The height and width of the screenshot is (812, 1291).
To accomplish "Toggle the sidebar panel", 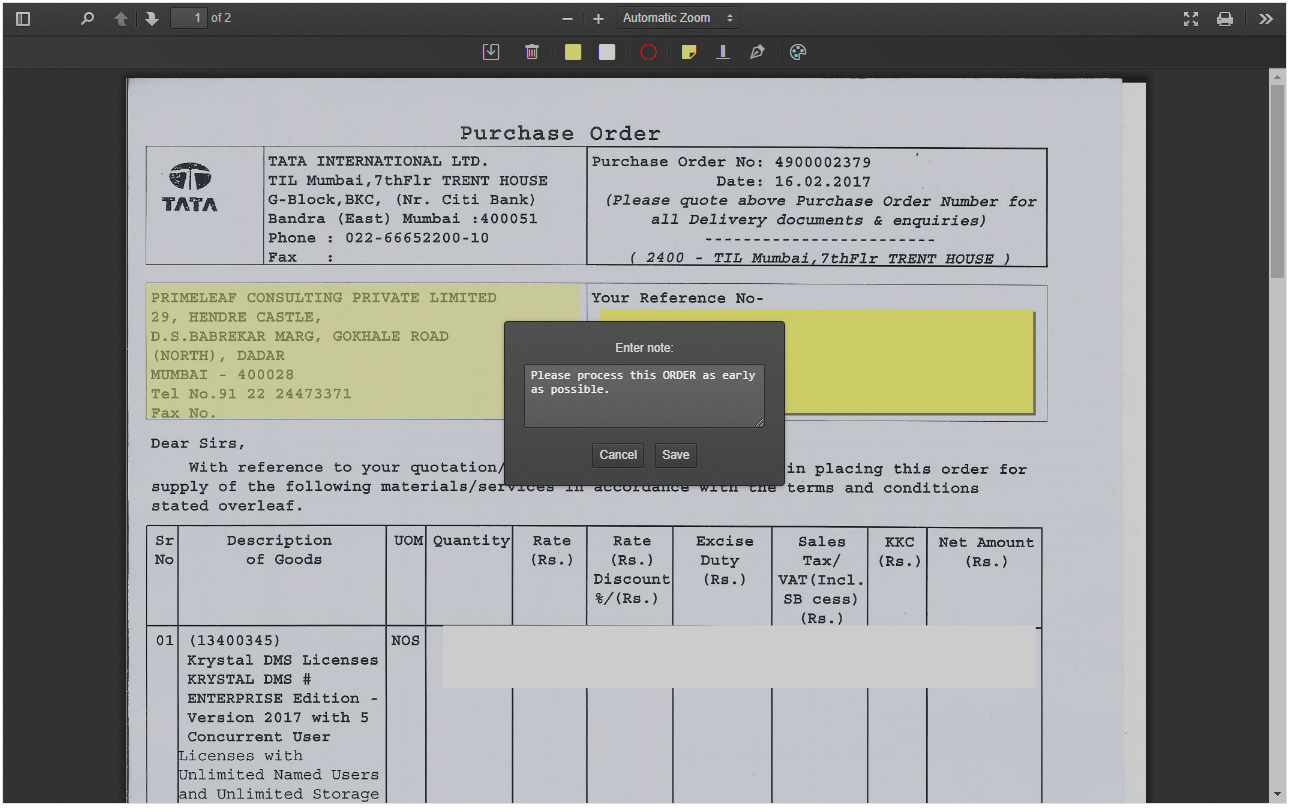I will [x=23, y=19].
